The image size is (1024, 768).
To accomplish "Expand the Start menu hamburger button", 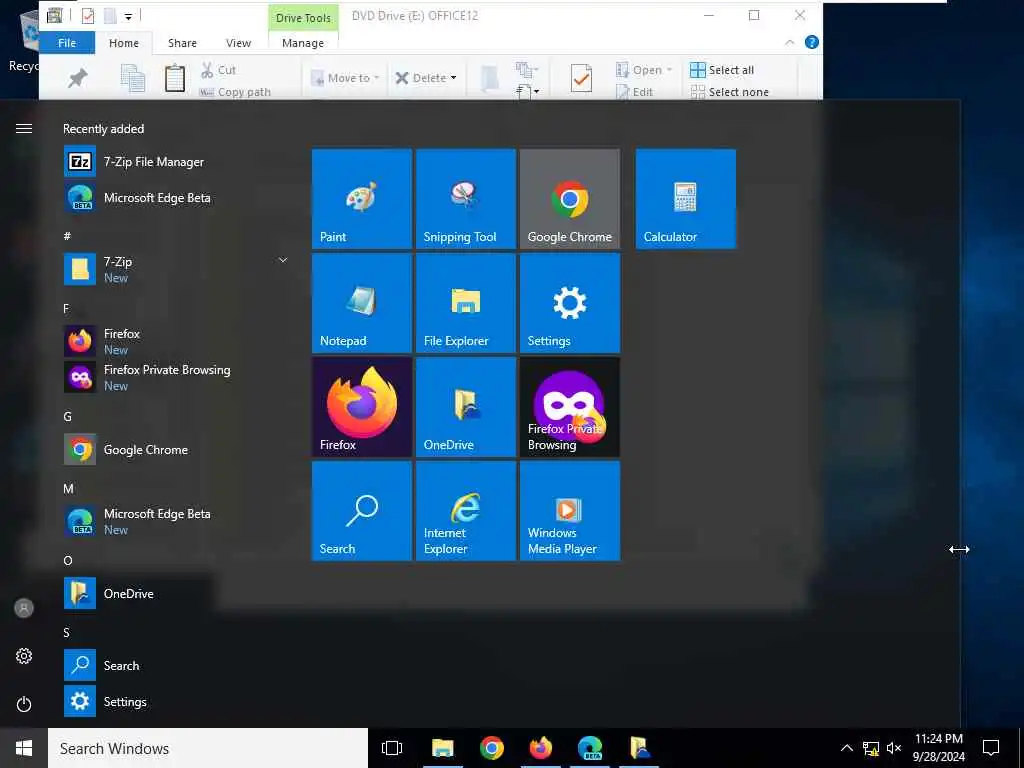I will click(24, 128).
